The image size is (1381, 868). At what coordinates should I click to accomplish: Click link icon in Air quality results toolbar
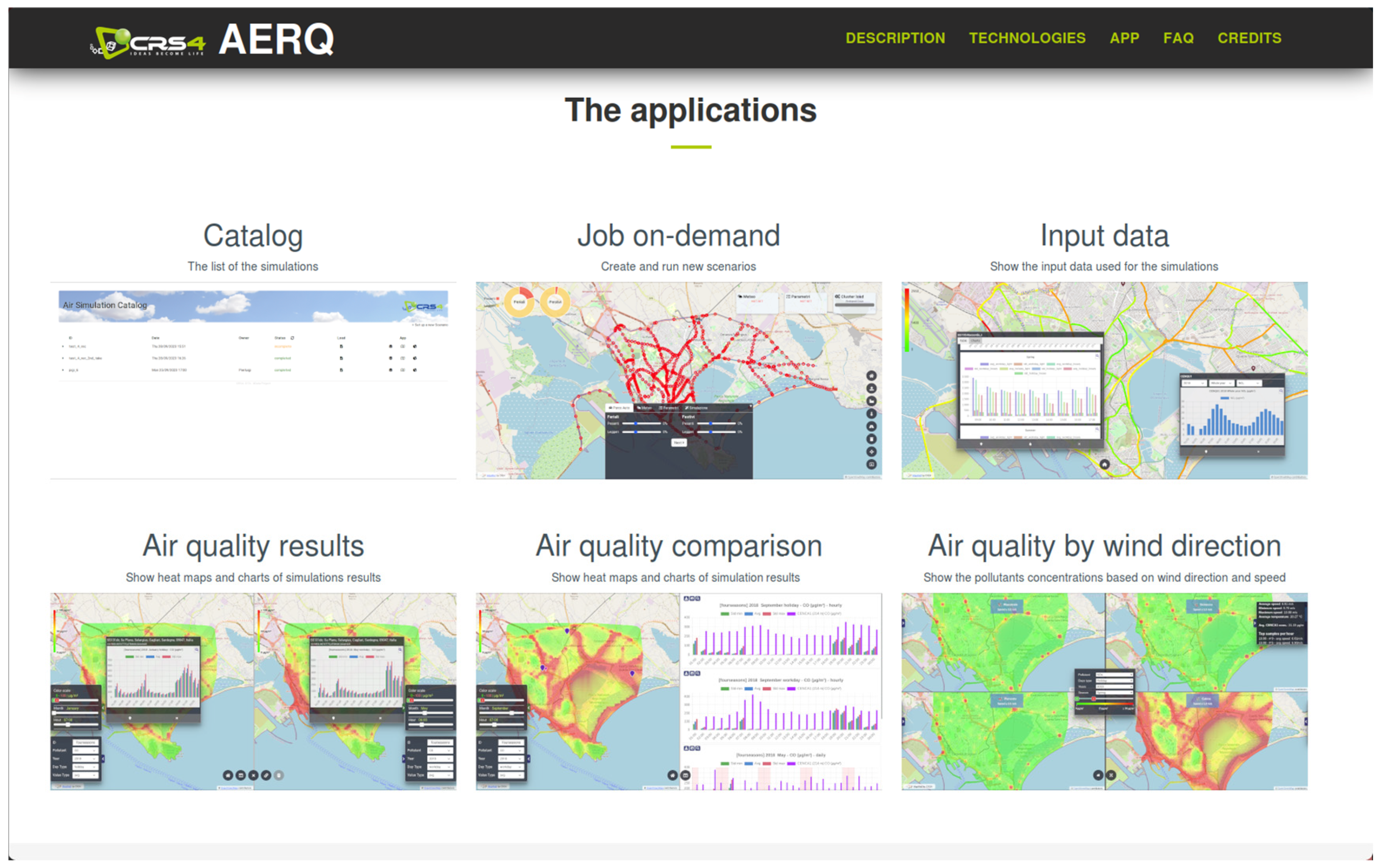(266, 775)
